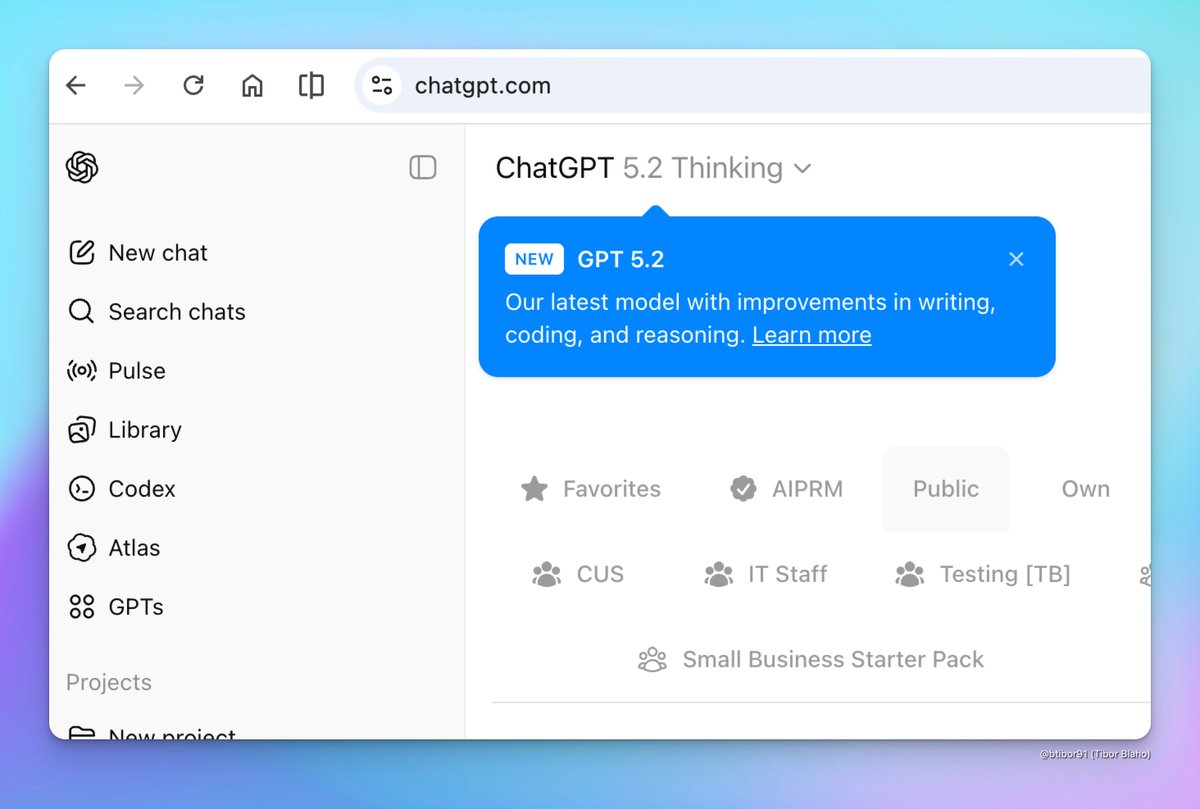Click the Small Business Starter Pack icon

(x=652, y=660)
